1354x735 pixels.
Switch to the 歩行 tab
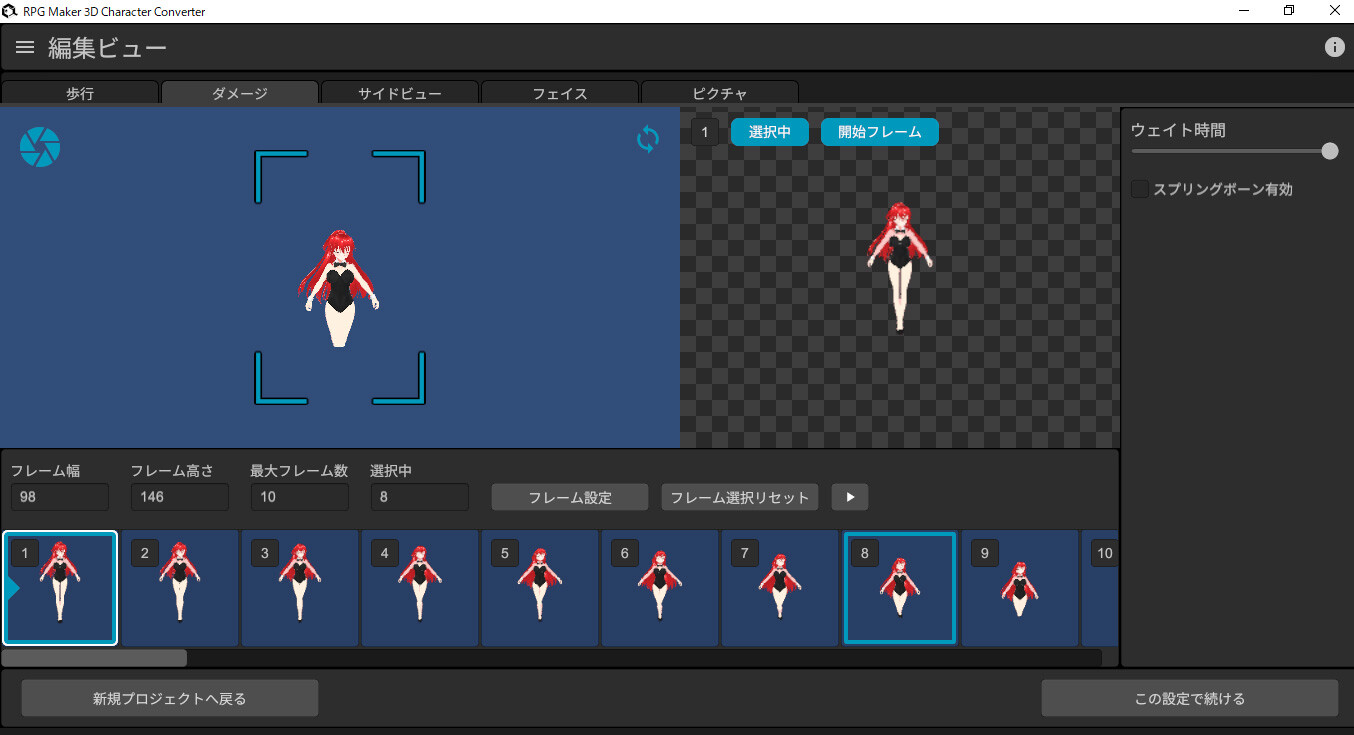[80, 92]
